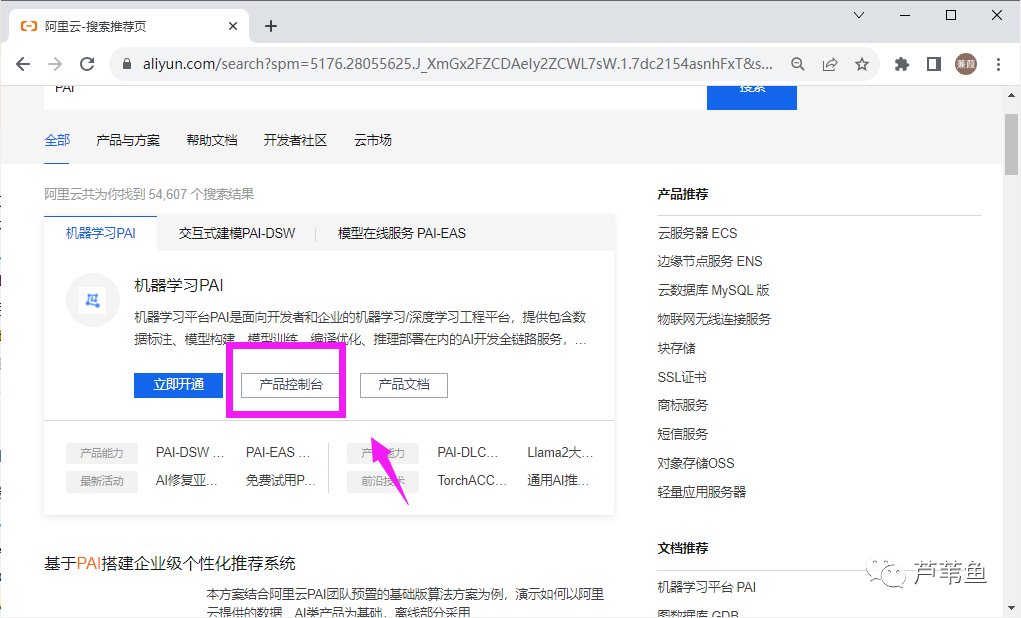Open the extensions puzzle icon

click(902, 64)
